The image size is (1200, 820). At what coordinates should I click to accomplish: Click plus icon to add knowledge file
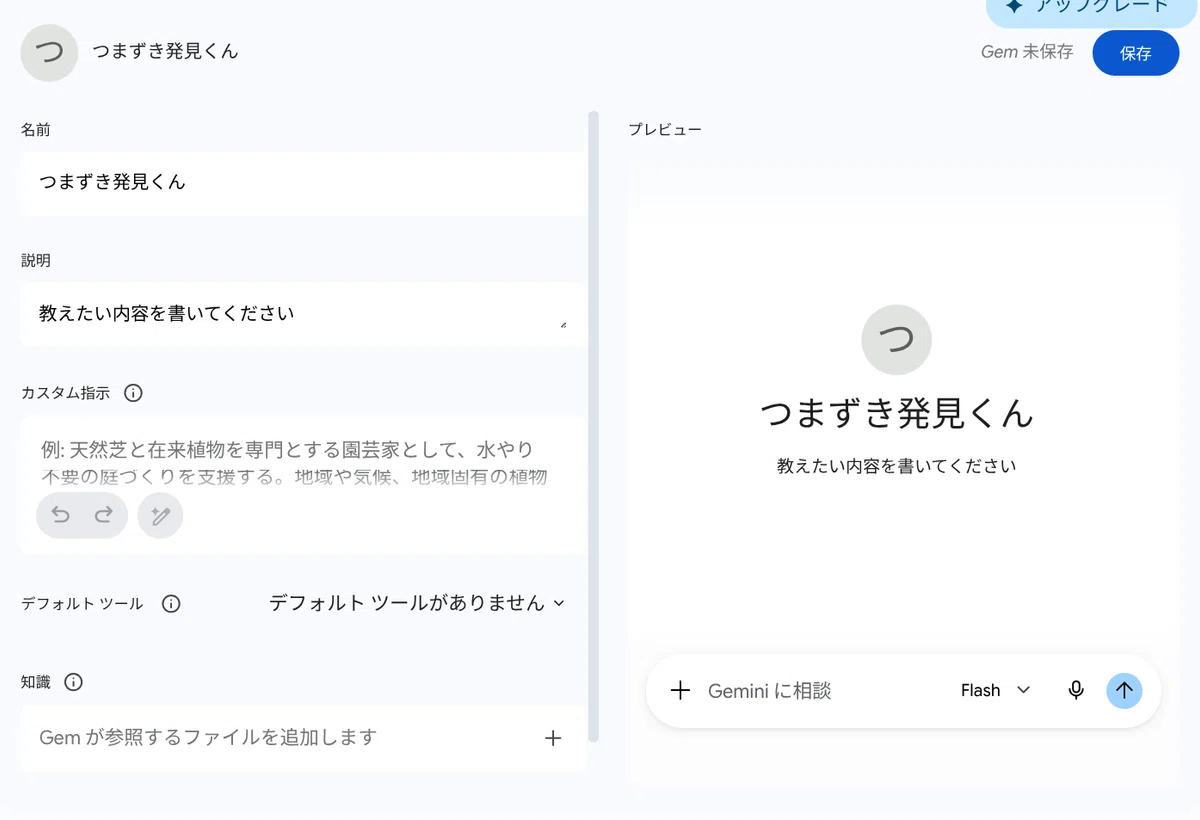[x=553, y=738]
